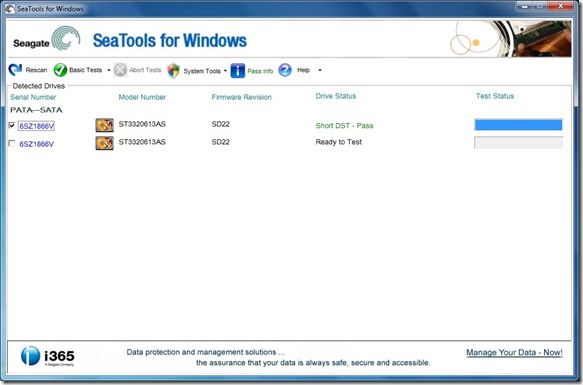This screenshot has height=385, width=583.
Task: Open the Basic Tests menu label
Action: coord(86,70)
